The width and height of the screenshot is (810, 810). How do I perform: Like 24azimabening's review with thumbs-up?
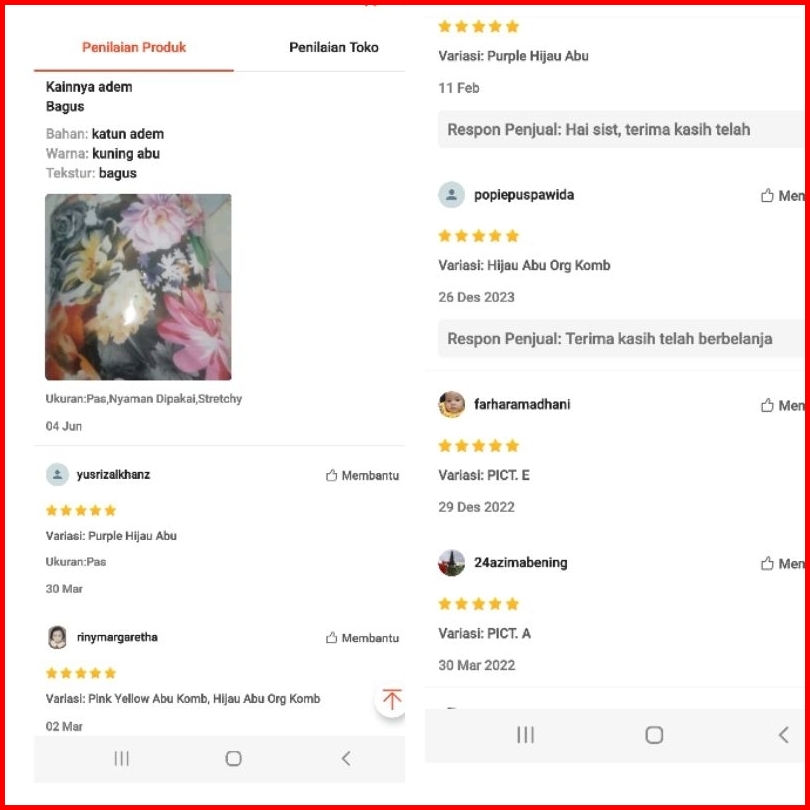click(782, 564)
